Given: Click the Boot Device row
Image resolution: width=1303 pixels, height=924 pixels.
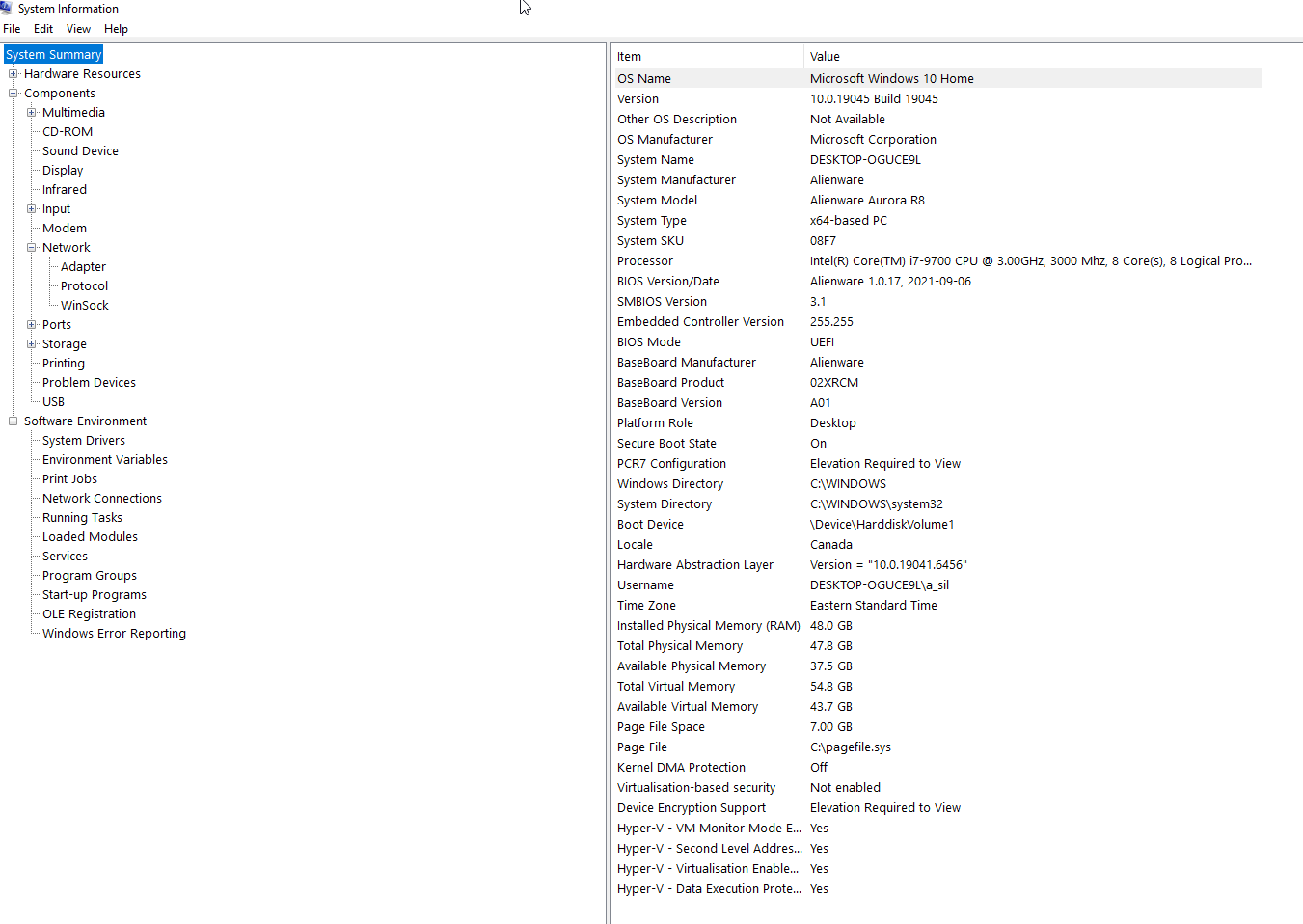Looking at the screenshot, I should pyautogui.click(x=937, y=525).
